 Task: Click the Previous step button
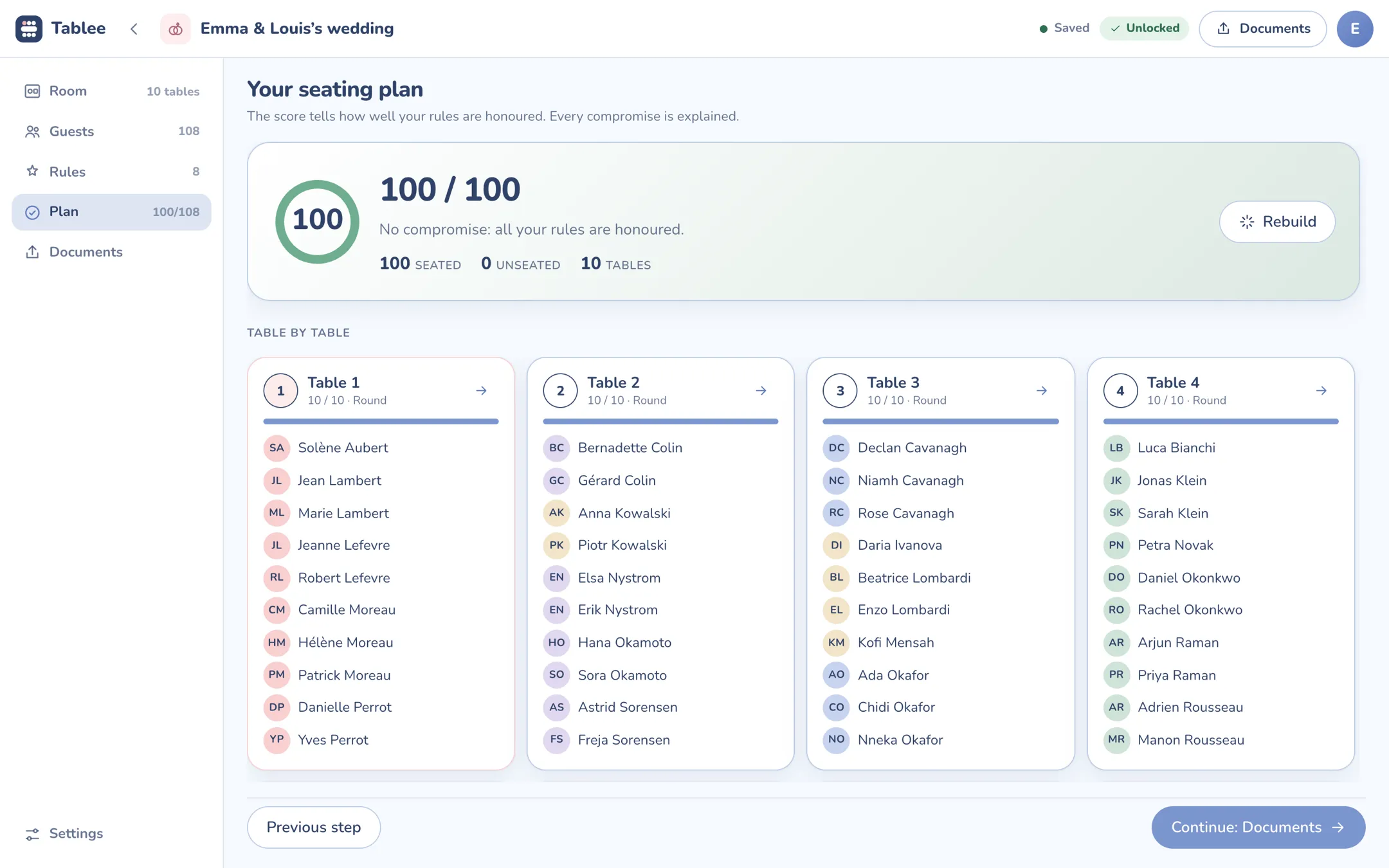coord(314,827)
